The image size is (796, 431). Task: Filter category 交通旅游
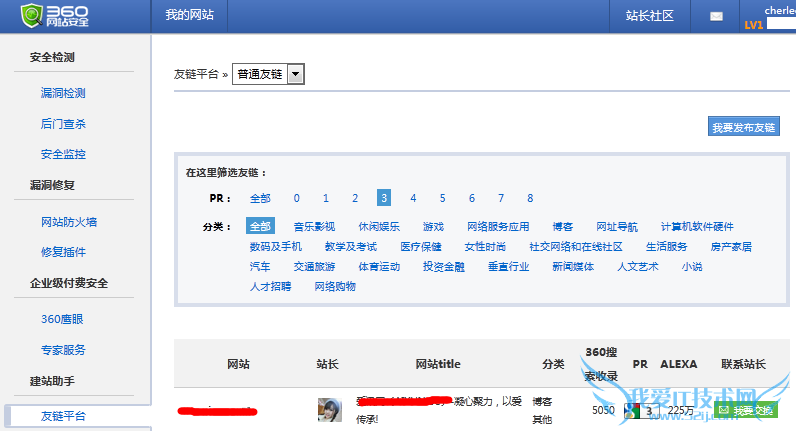314,267
